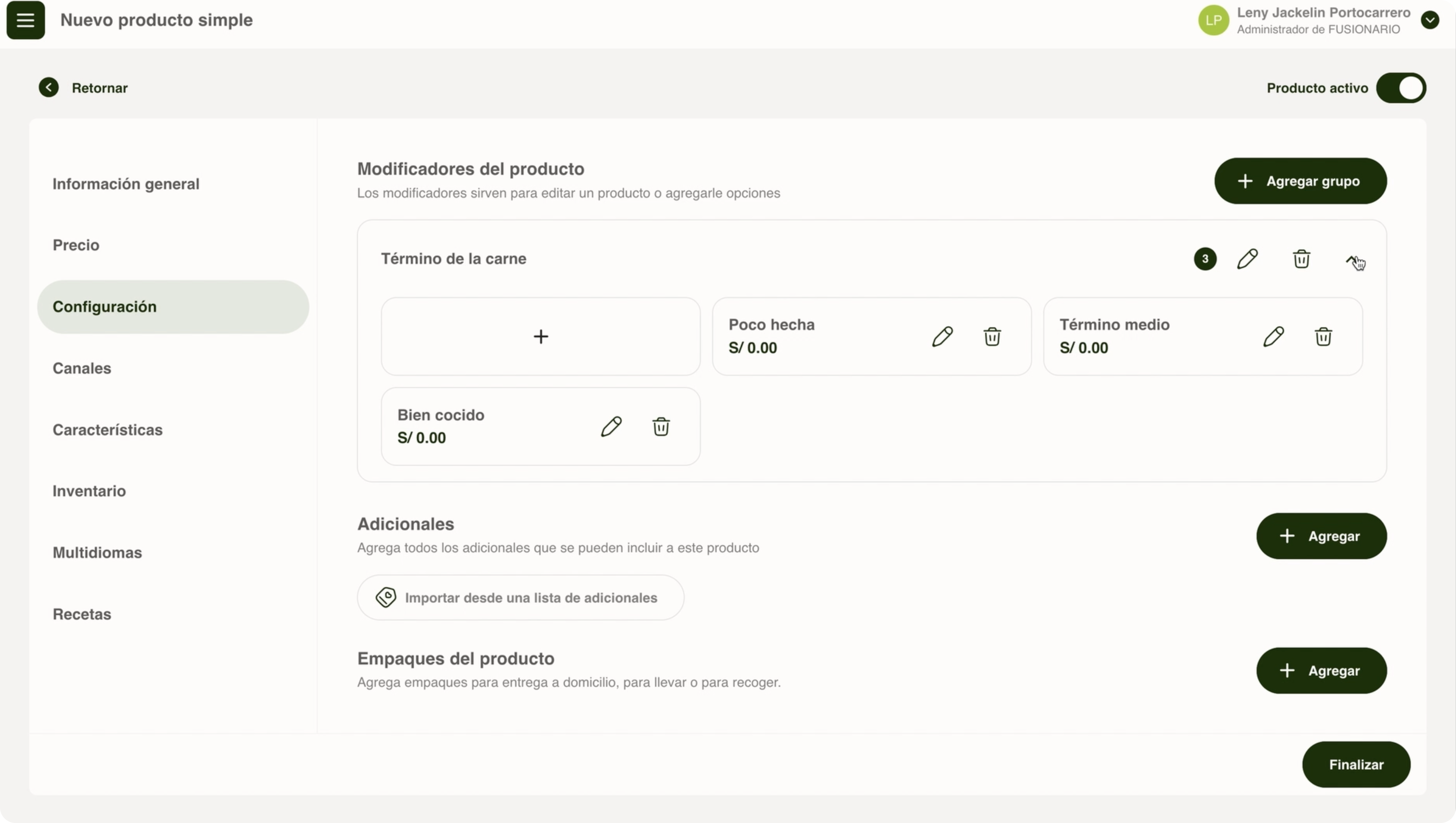Edit the Poco hecha modifier
1456x823 pixels.
[x=942, y=336]
